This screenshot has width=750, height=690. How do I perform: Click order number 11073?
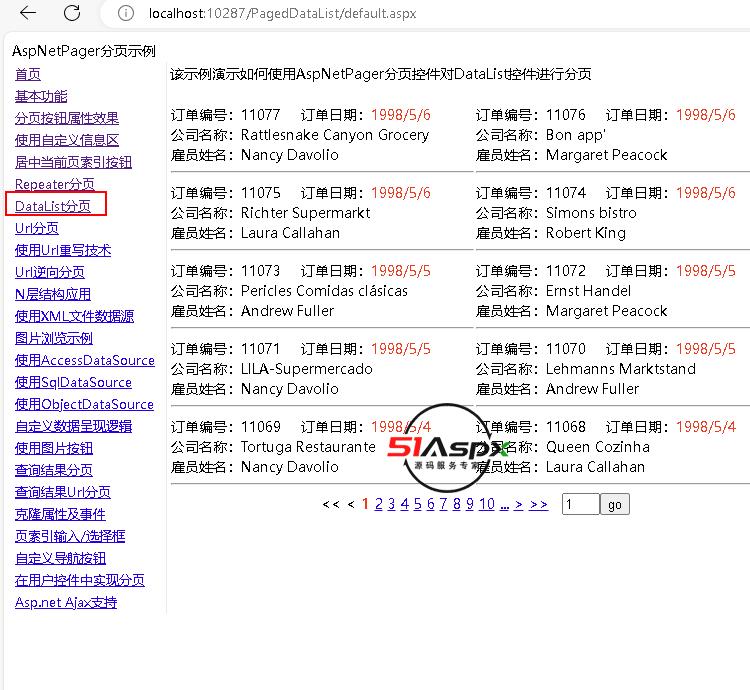(x=260, y=271)
